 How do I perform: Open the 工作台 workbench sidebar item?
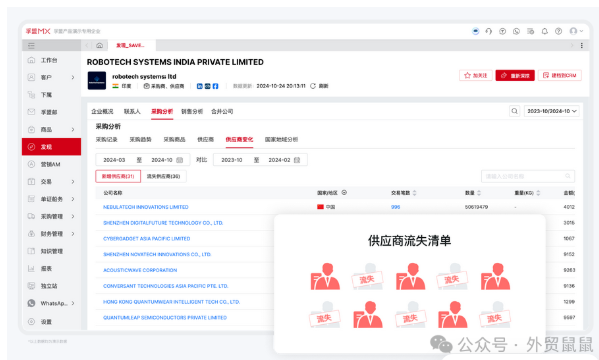point(51,60)
